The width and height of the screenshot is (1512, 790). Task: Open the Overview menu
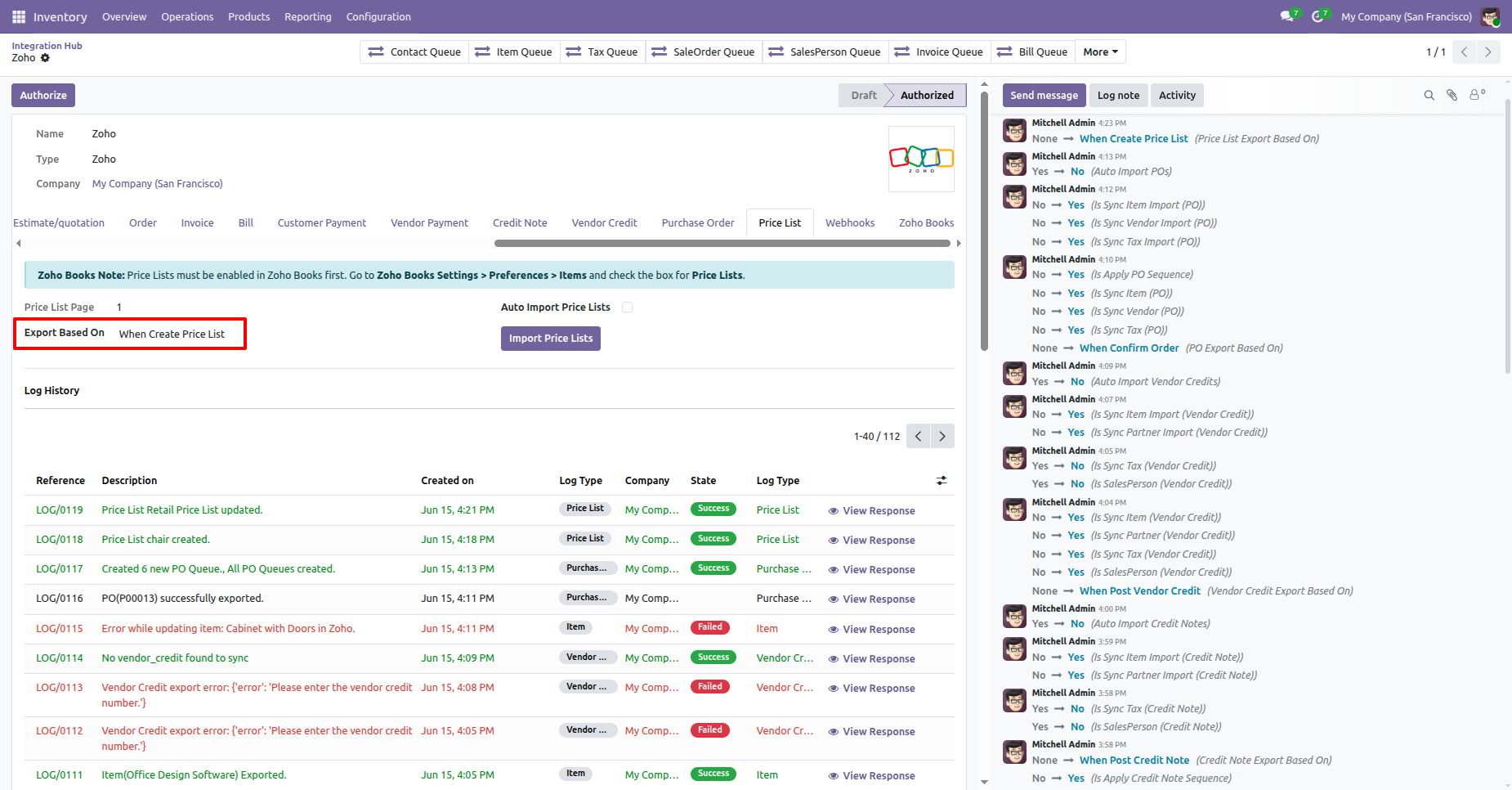pos(124,16)
